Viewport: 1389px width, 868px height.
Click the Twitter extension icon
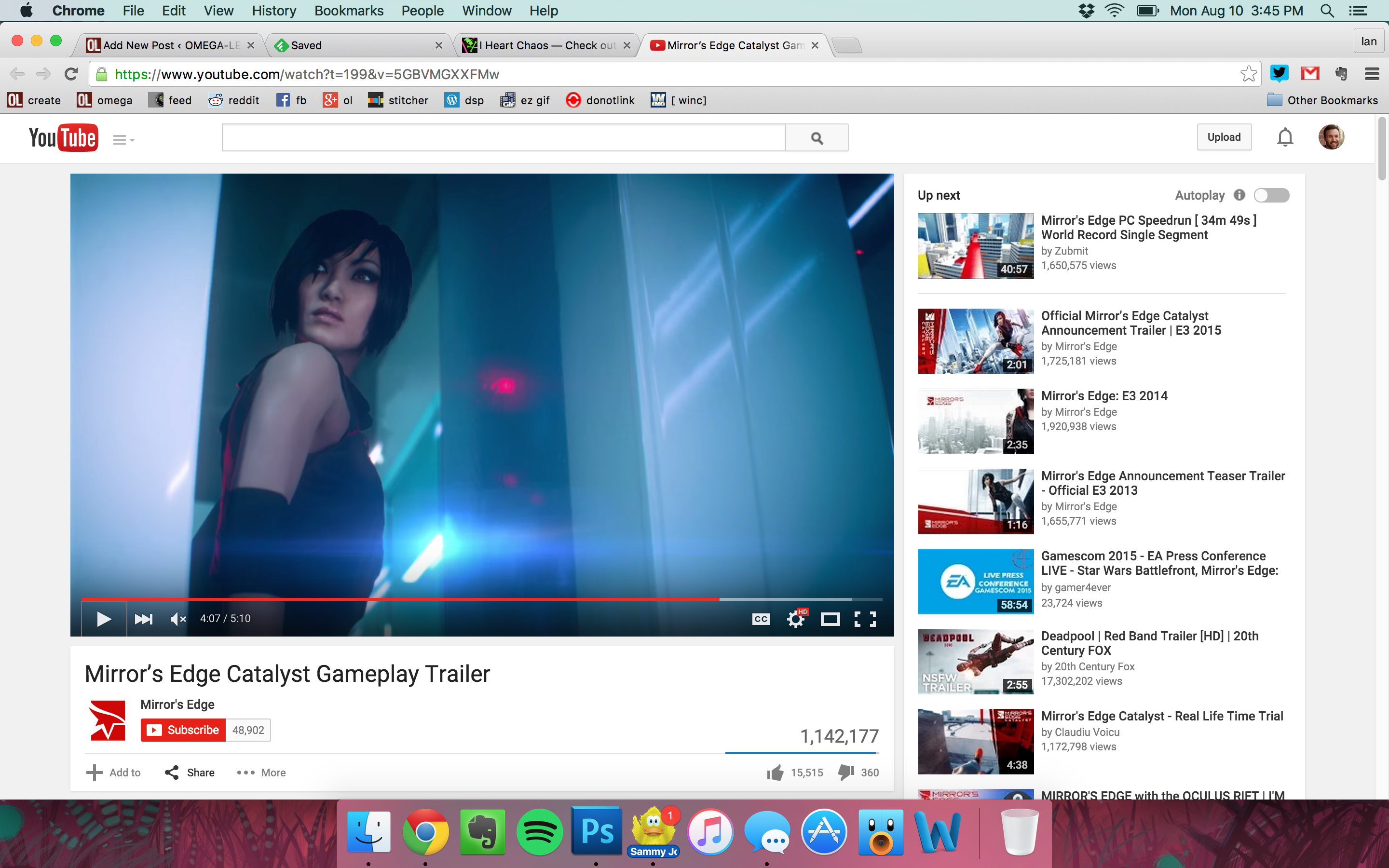1280,73
